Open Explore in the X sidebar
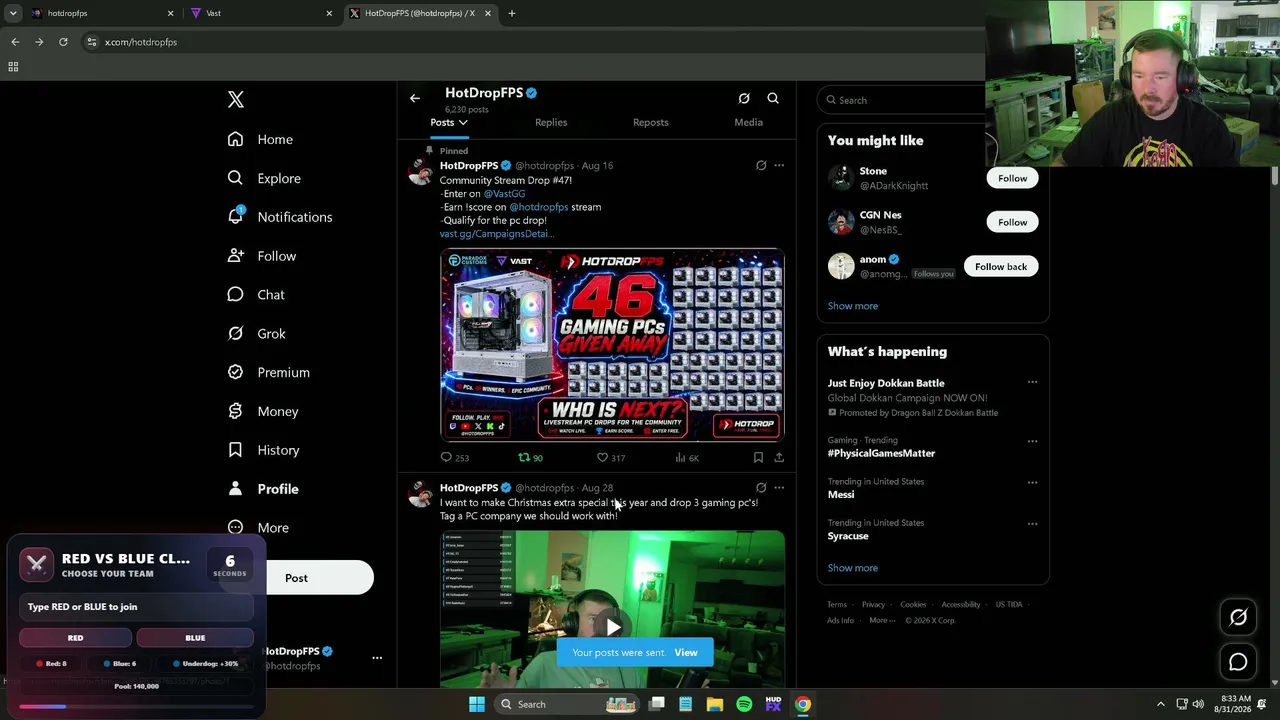 (x=264, y=178)
